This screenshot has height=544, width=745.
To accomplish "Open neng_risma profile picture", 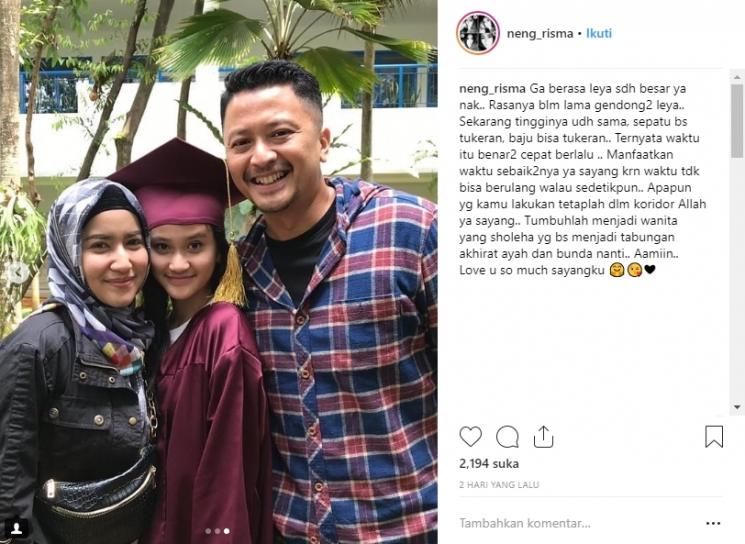I will (478, 33).
